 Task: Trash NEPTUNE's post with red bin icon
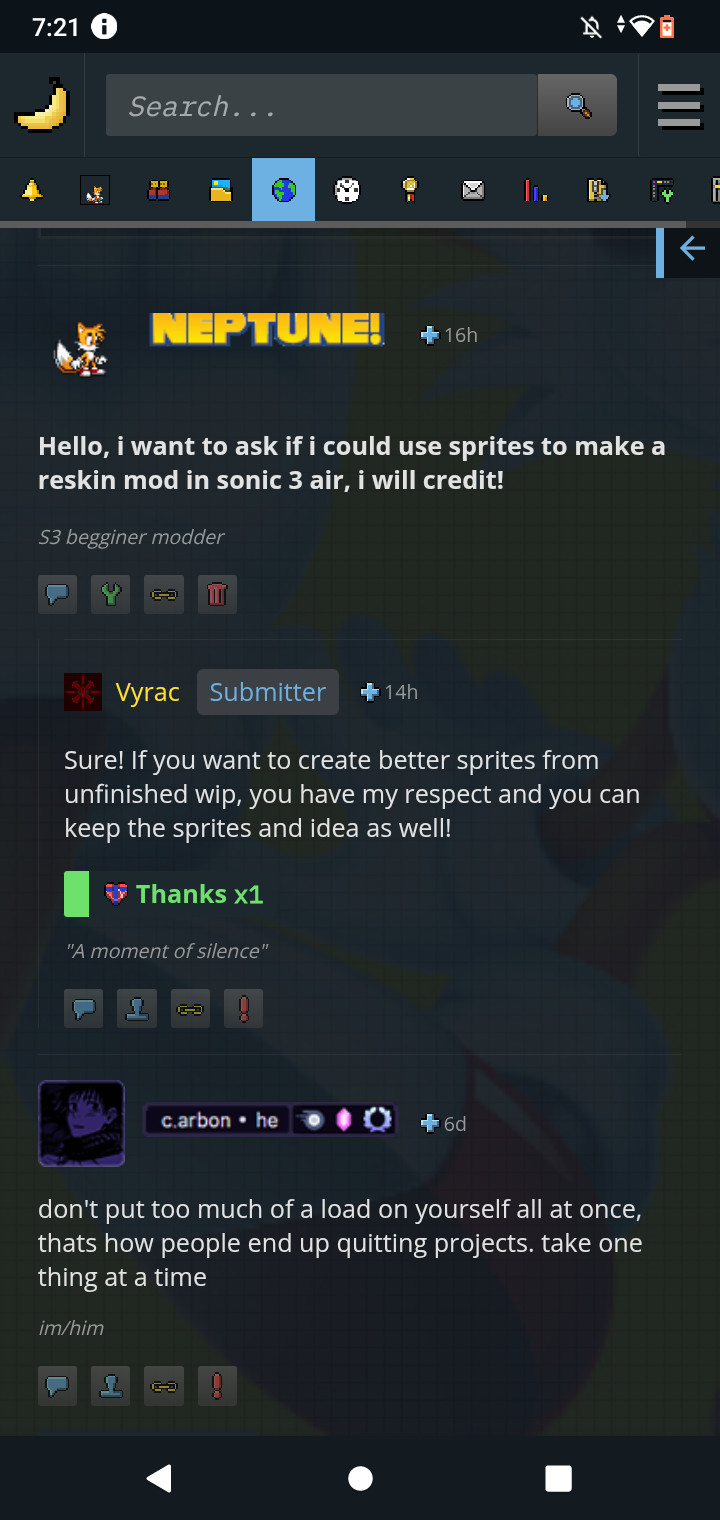tap(217, 595)
